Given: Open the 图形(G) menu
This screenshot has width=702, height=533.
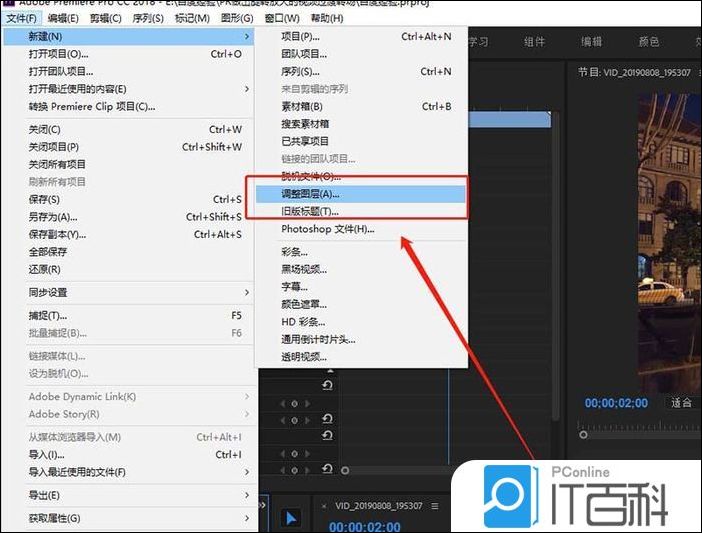Looking at the screenshot, I should [237, 18].
